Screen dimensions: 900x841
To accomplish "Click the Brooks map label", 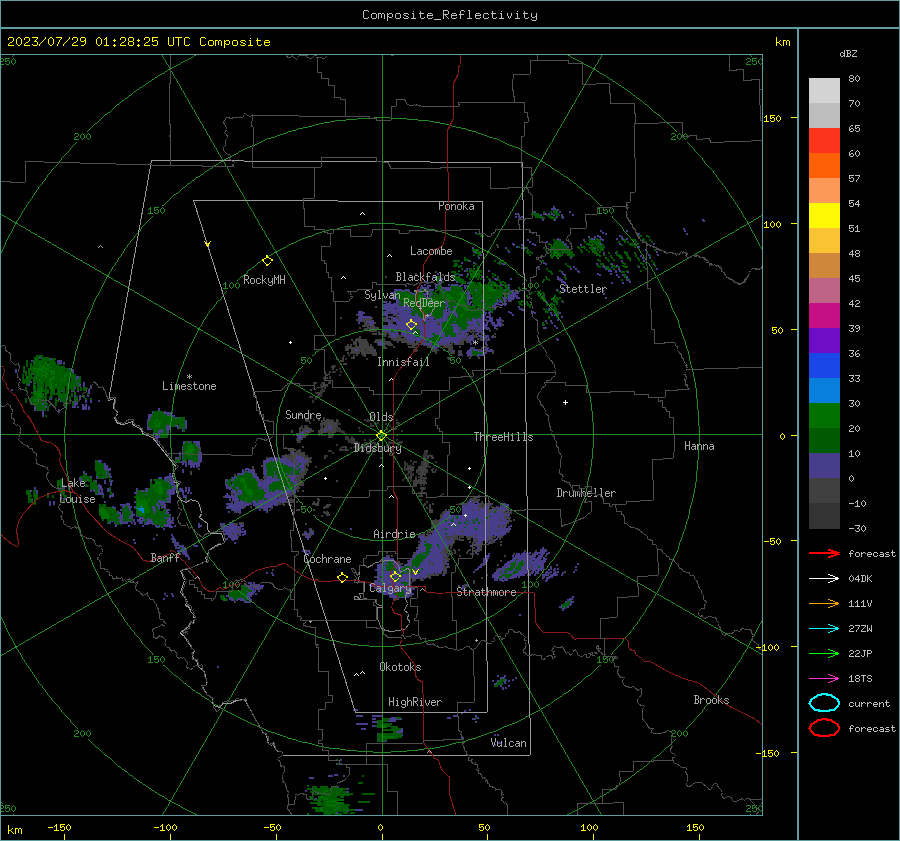I will [711, 700].
